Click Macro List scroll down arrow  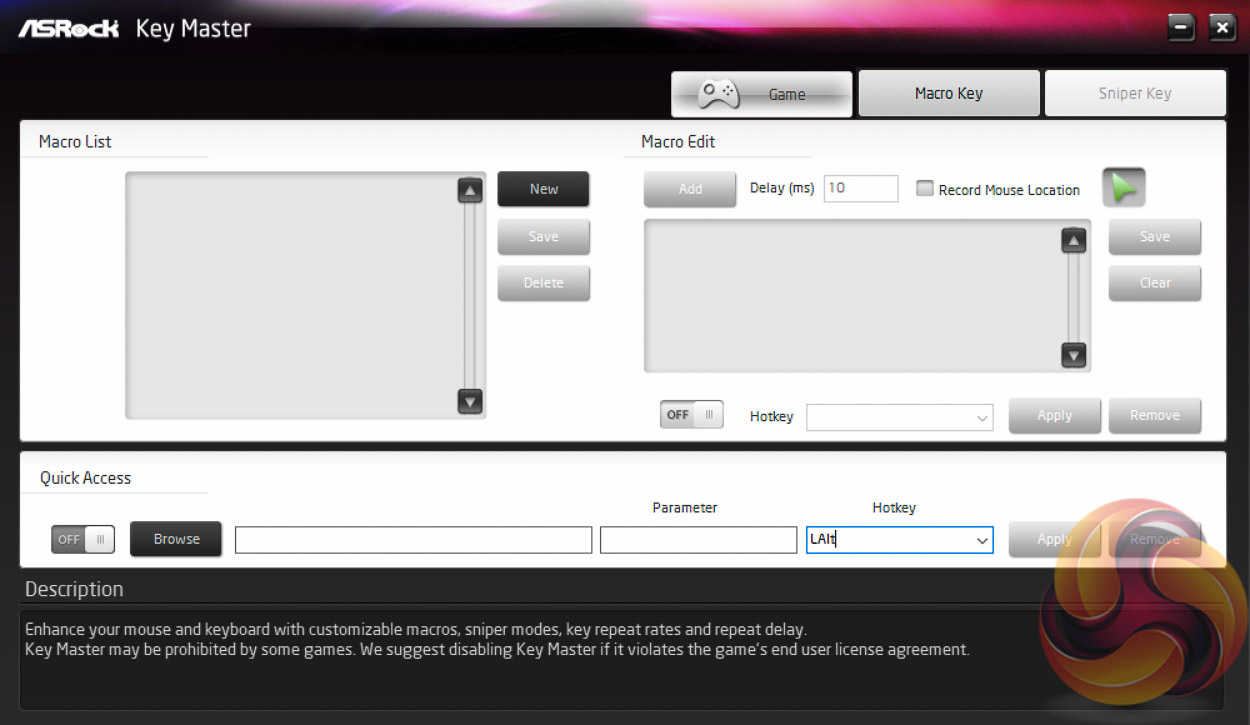470,401
